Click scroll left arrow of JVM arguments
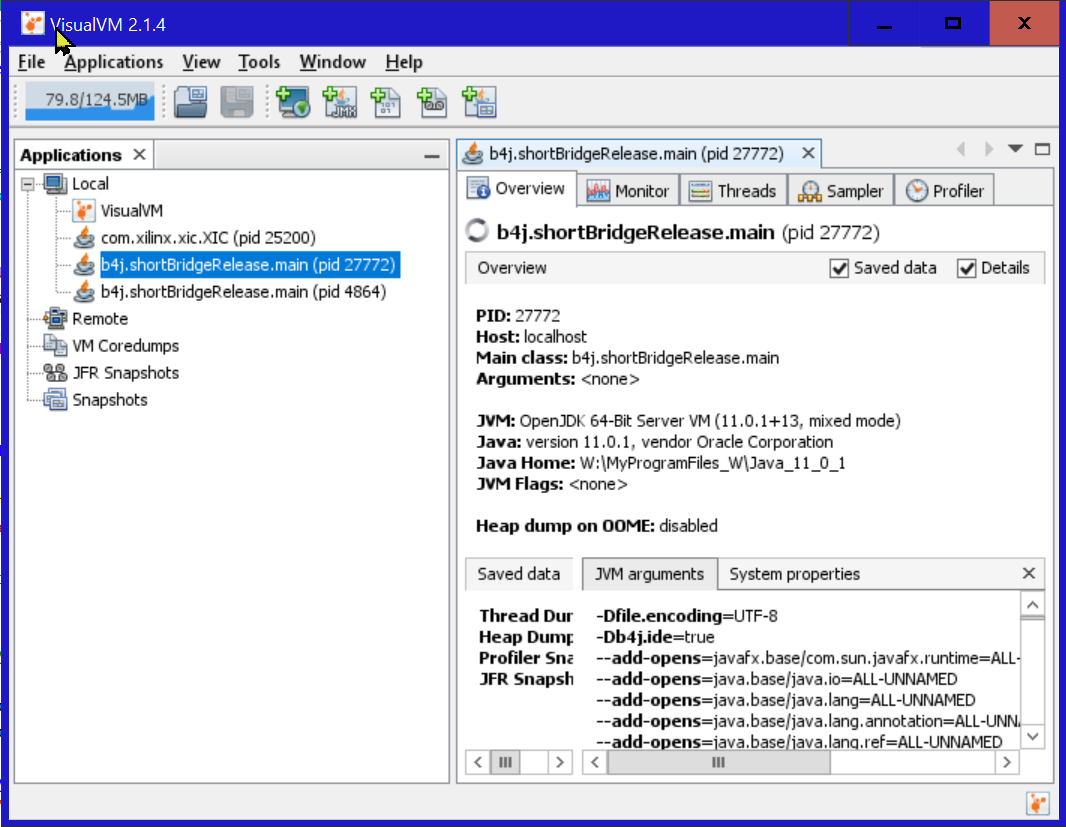Screen dimensions: 1066x827 [x=595, y=762]
